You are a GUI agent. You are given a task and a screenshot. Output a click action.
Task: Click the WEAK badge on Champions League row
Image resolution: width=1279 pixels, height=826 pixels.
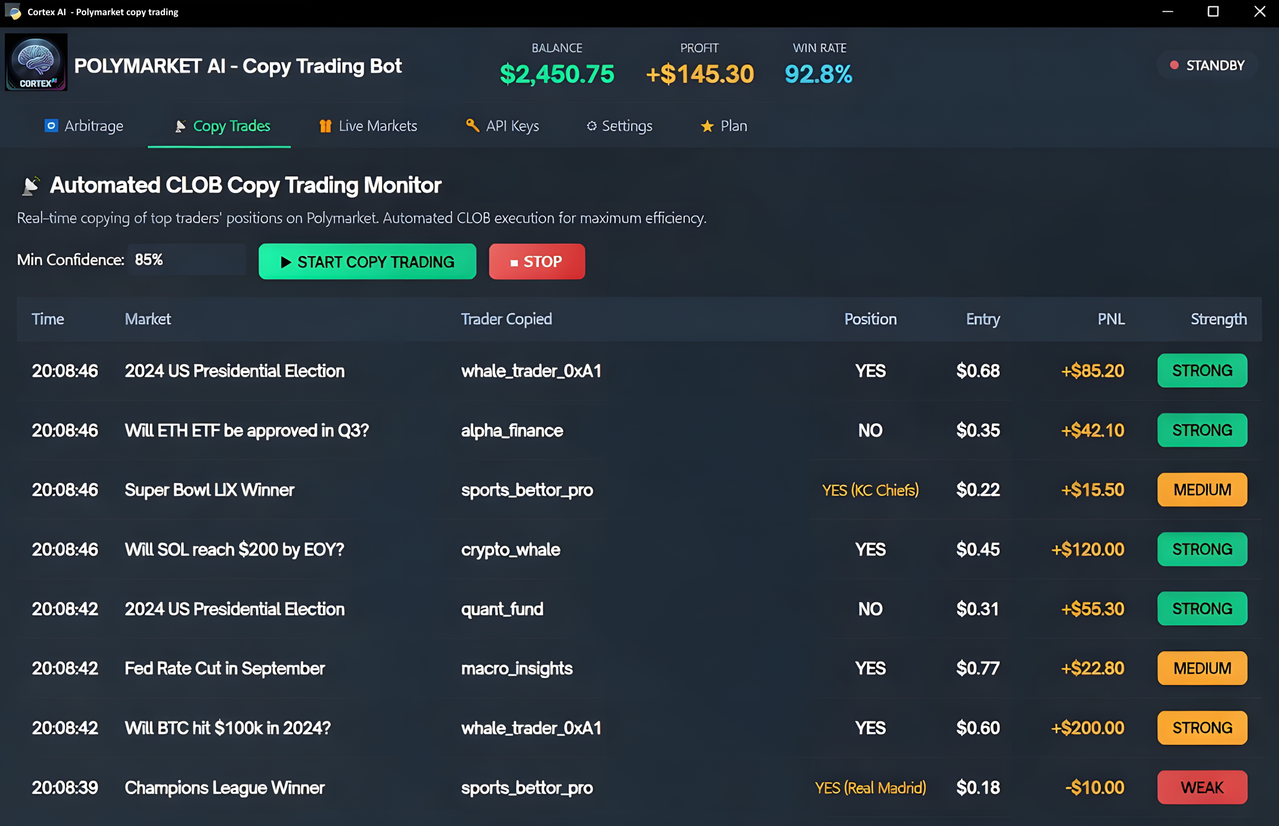[1202, 788]
